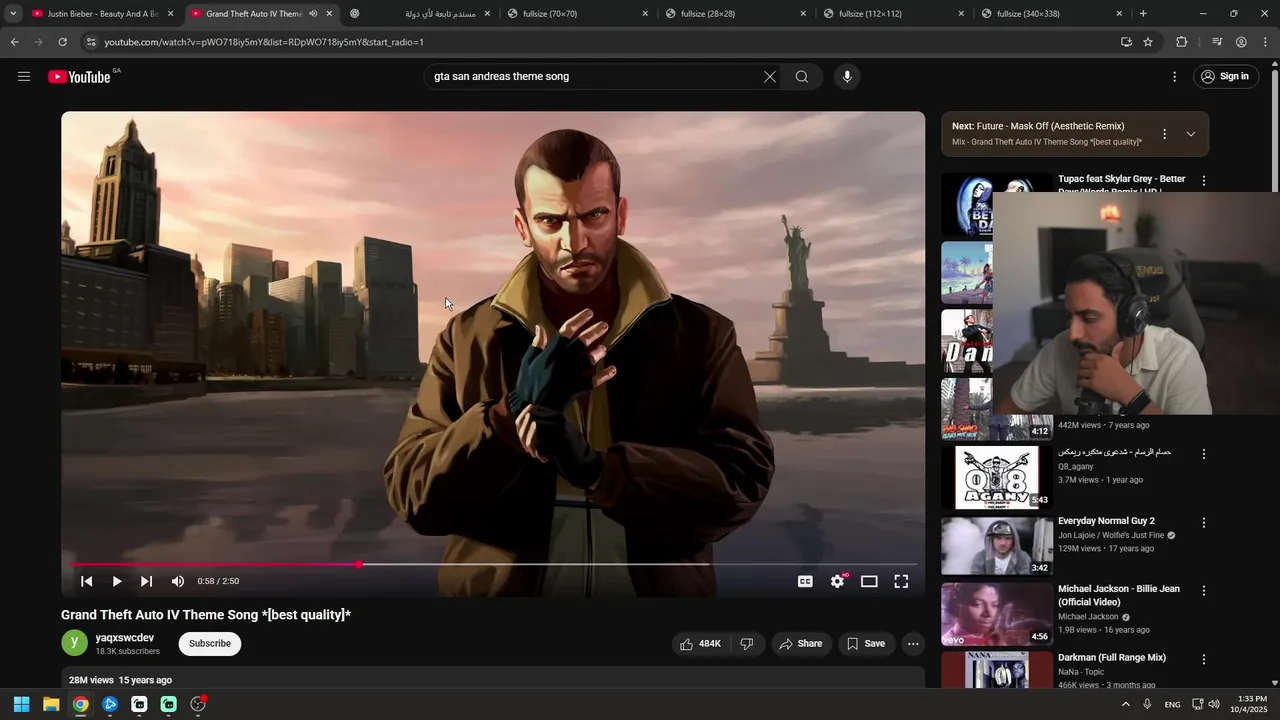Screen dimensions: 1280x720
Task: Open options menu for Tupac Better Days video
Action: (1204, 181)
